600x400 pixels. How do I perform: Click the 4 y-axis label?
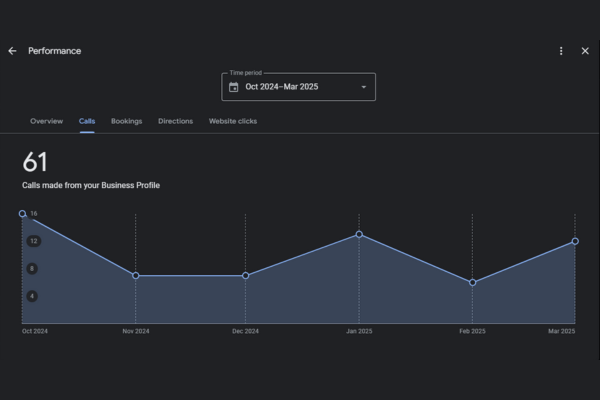tap(32, 296)
